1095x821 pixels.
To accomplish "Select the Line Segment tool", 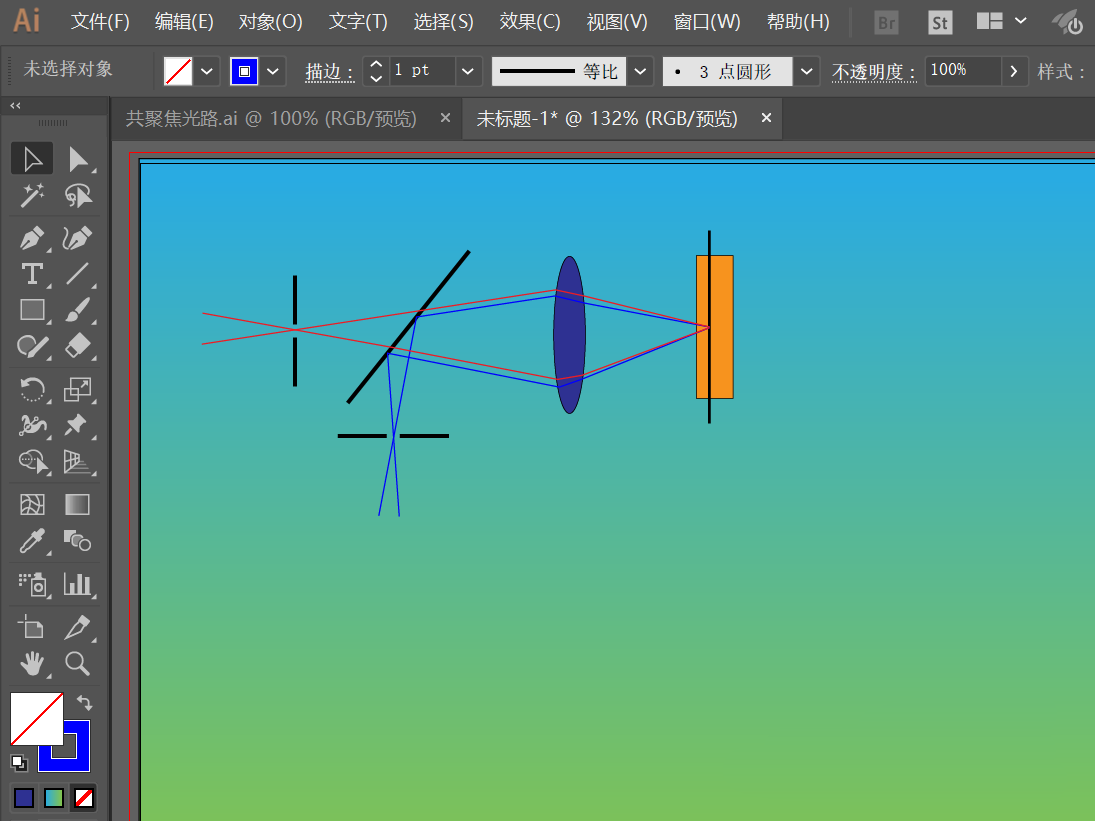I will coord(78,274).
